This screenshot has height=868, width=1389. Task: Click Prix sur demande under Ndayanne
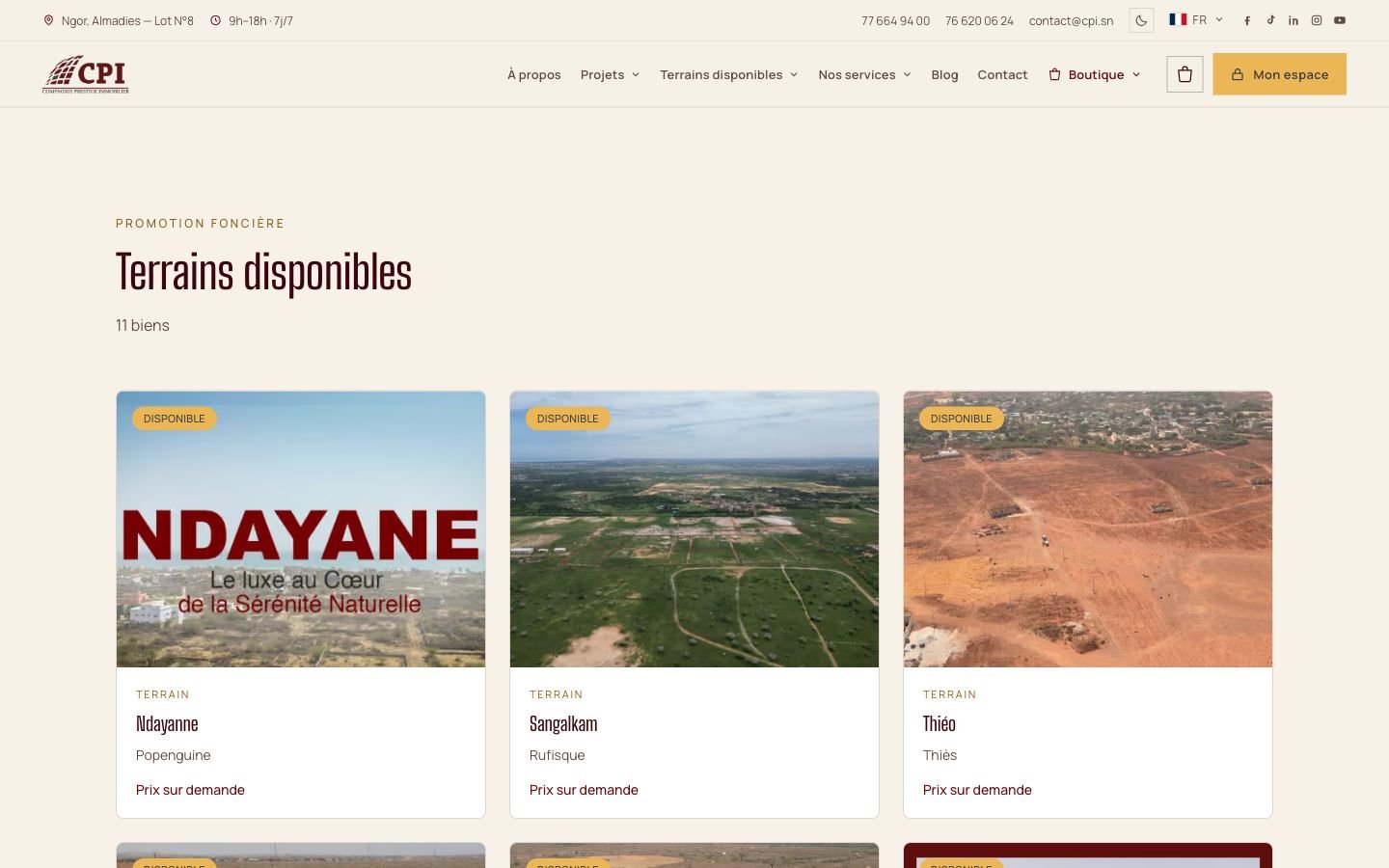[190, 790]
